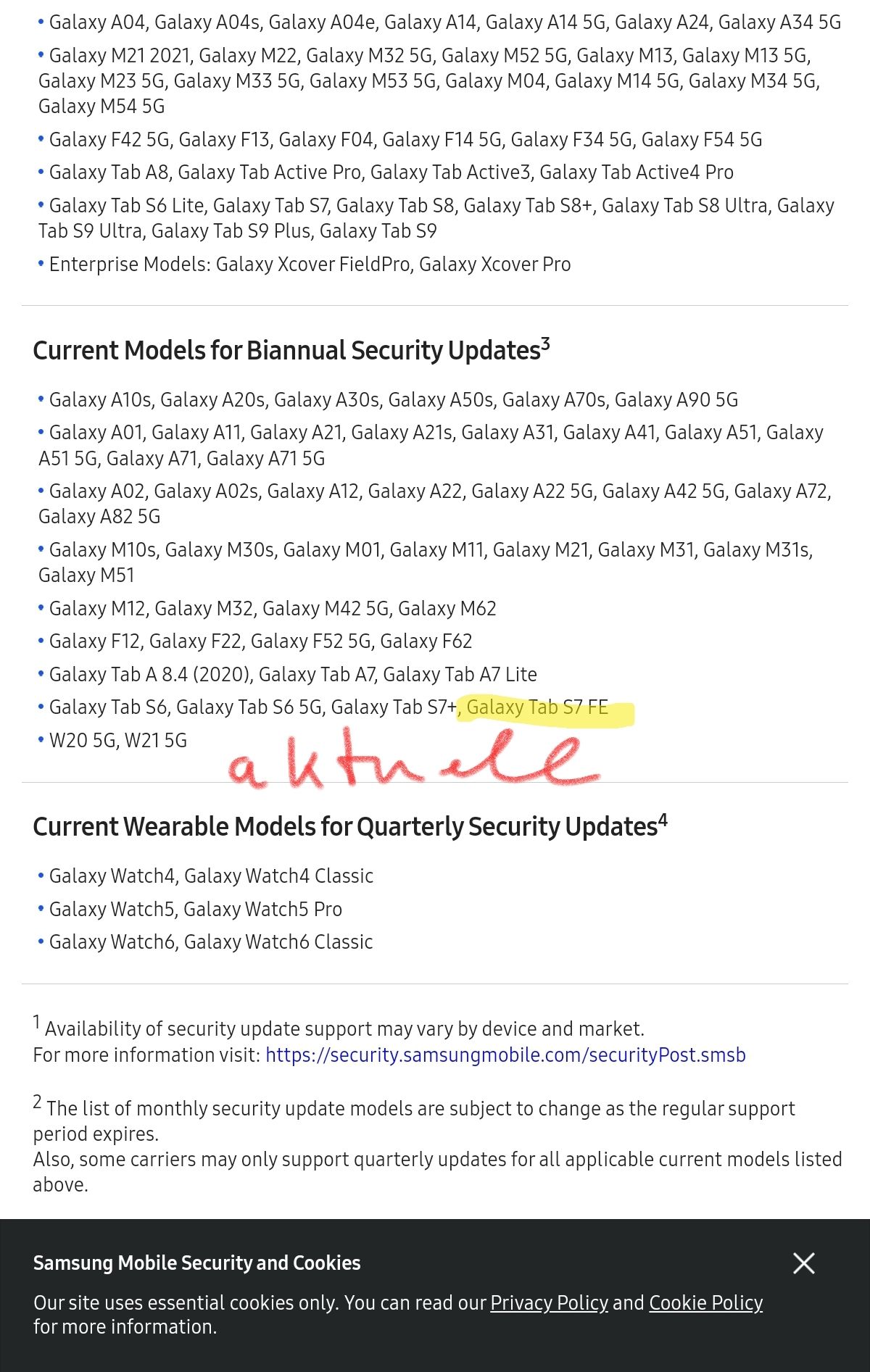Open the Cookie Policy link
Screen dimensions: 870x1372
point(705,1302)
